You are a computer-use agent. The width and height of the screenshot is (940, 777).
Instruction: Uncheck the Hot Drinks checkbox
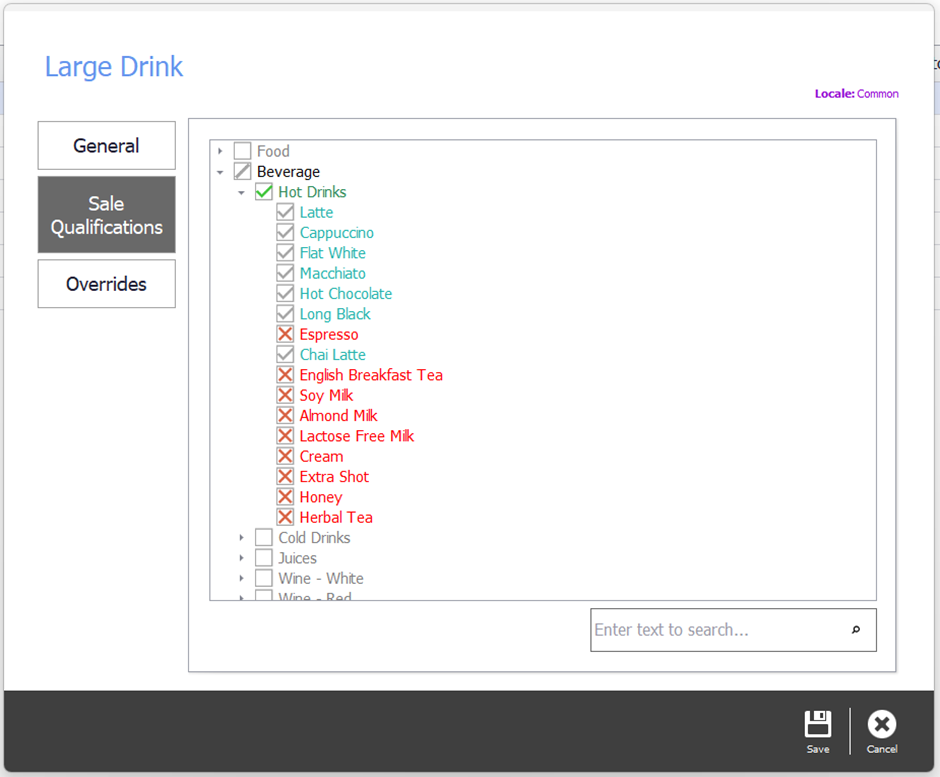(264, 192)
